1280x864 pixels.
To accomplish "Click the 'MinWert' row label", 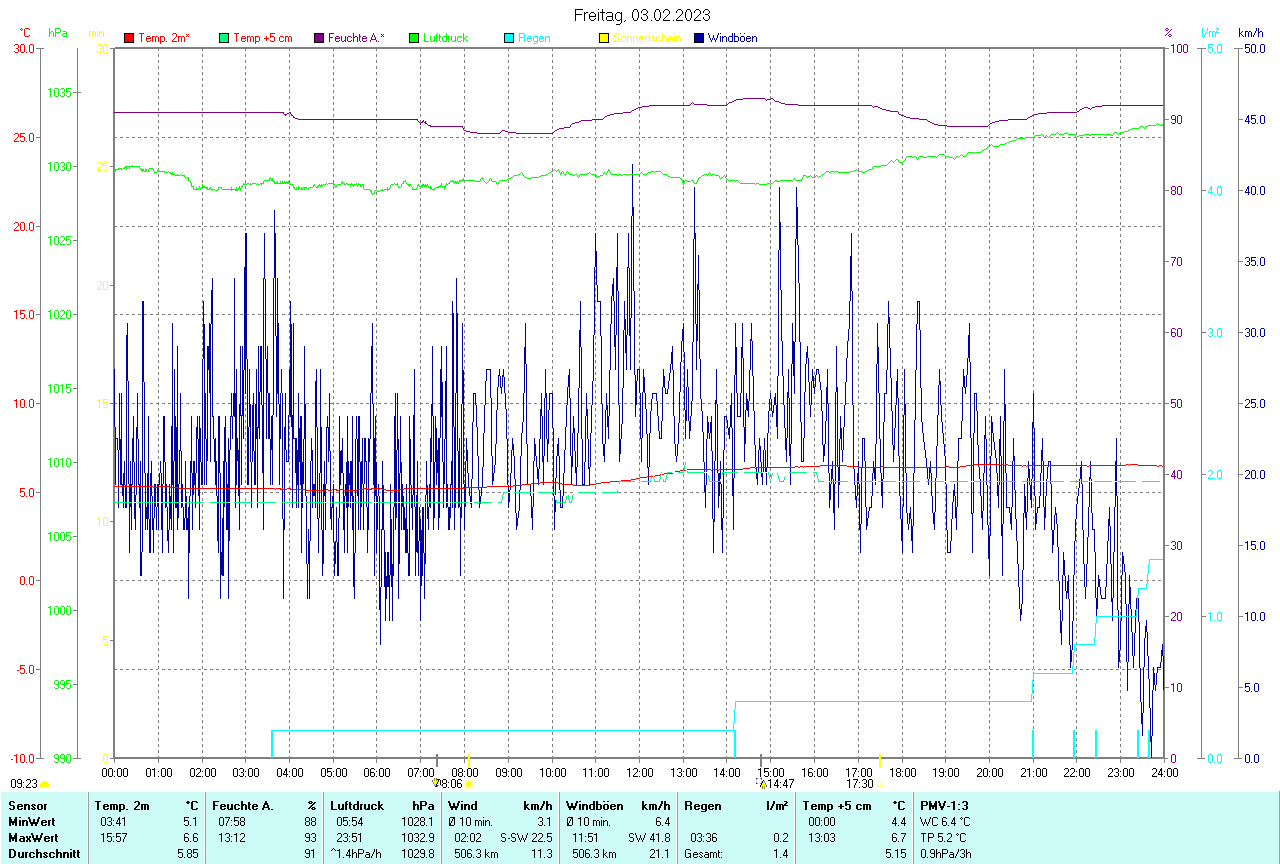I will pyautogui.click(x=32, y=821).
